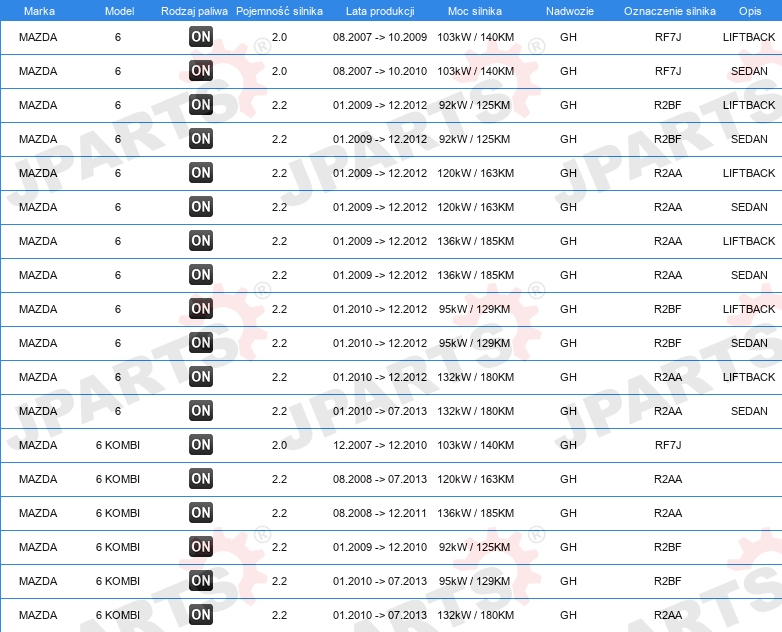Screen dimensions: 782x632
Task: Click R2BF in the 6 KOMBI 95kW / 129KM row
Action: 668,581
